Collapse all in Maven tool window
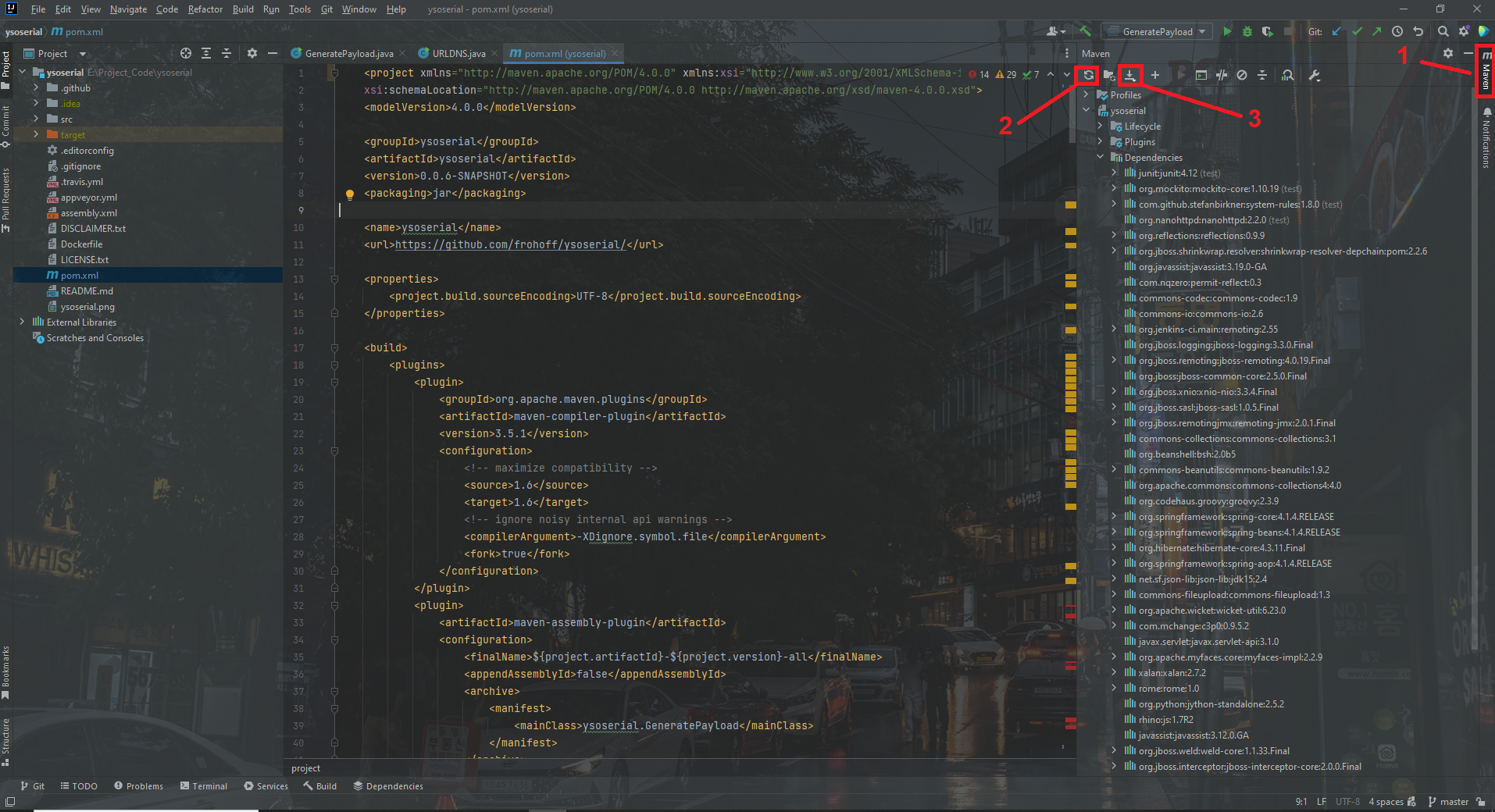The height and width of the screenshot is (812, 1495). 1262,75
